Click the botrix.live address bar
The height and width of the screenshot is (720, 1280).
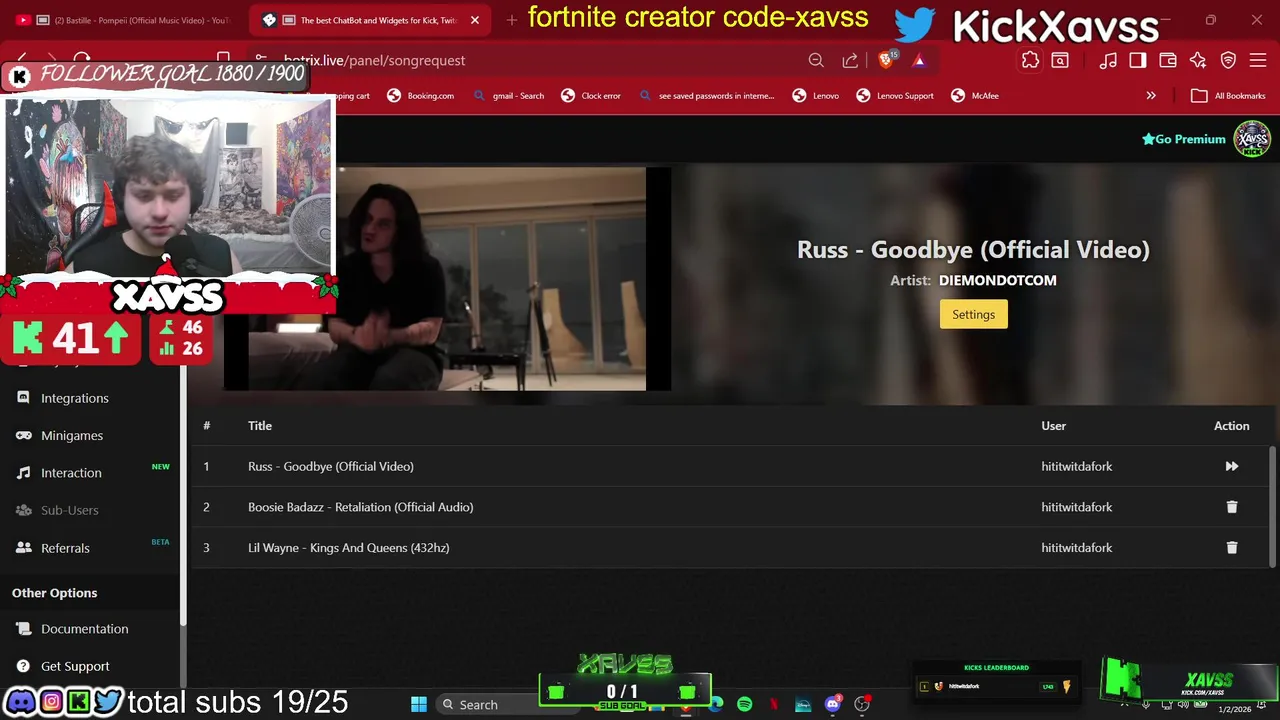[530, 60]
